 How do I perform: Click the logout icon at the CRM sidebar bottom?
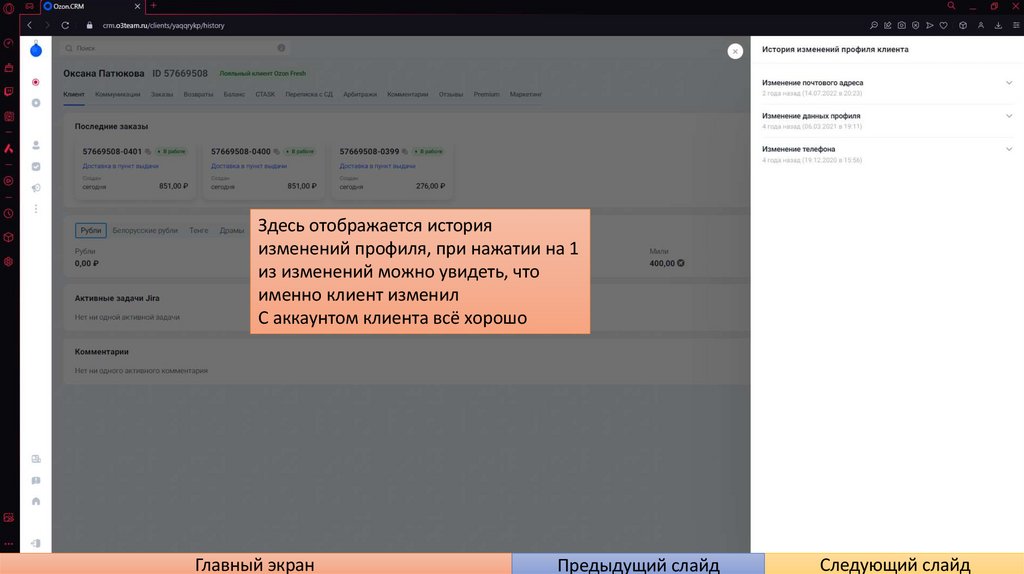point(36,543)
